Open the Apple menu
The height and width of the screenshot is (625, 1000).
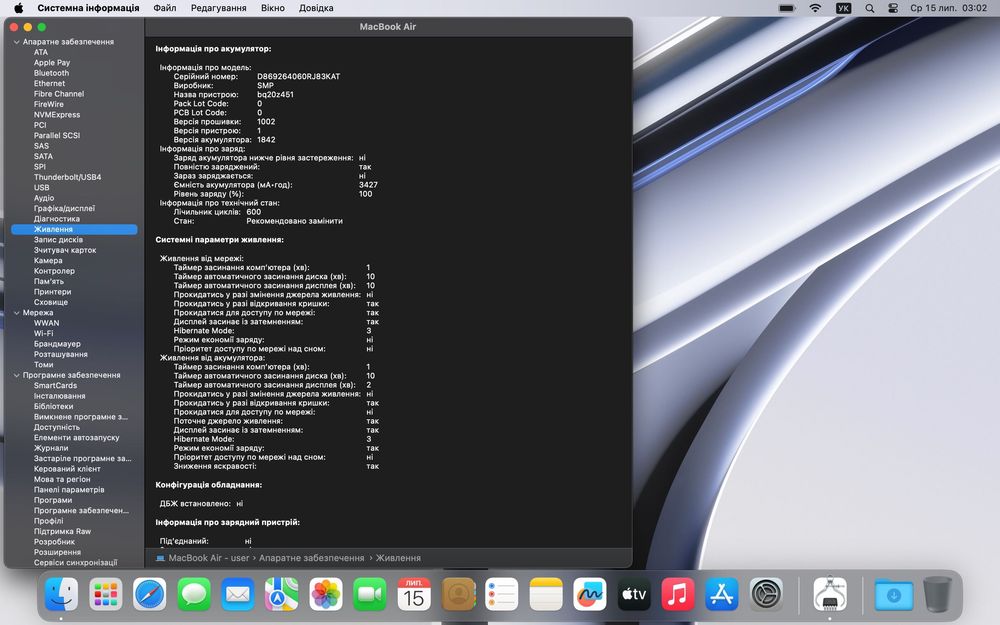click(18, 8)
